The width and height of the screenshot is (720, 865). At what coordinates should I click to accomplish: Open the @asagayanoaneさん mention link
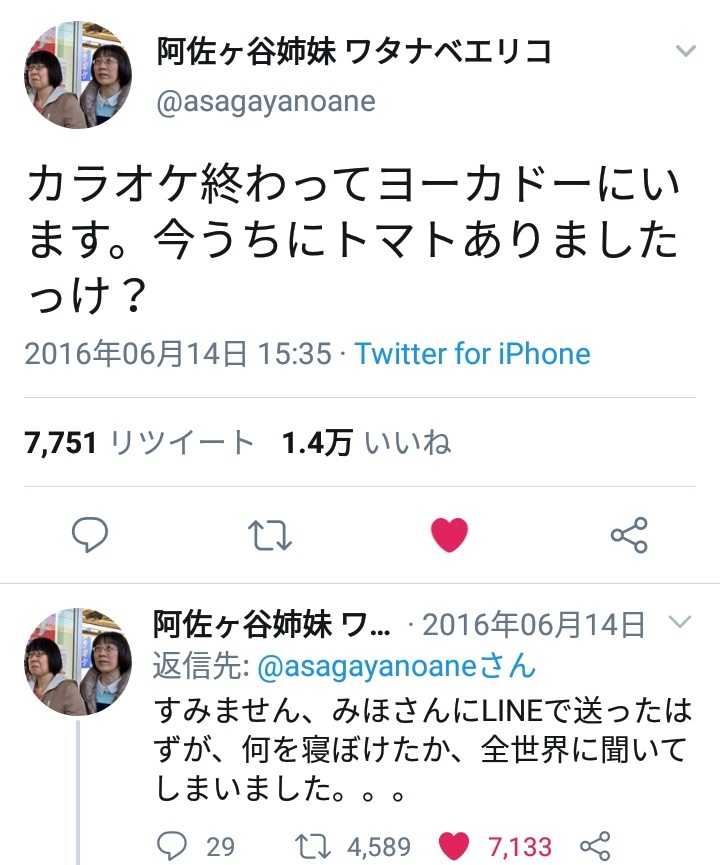coord(397,666)
